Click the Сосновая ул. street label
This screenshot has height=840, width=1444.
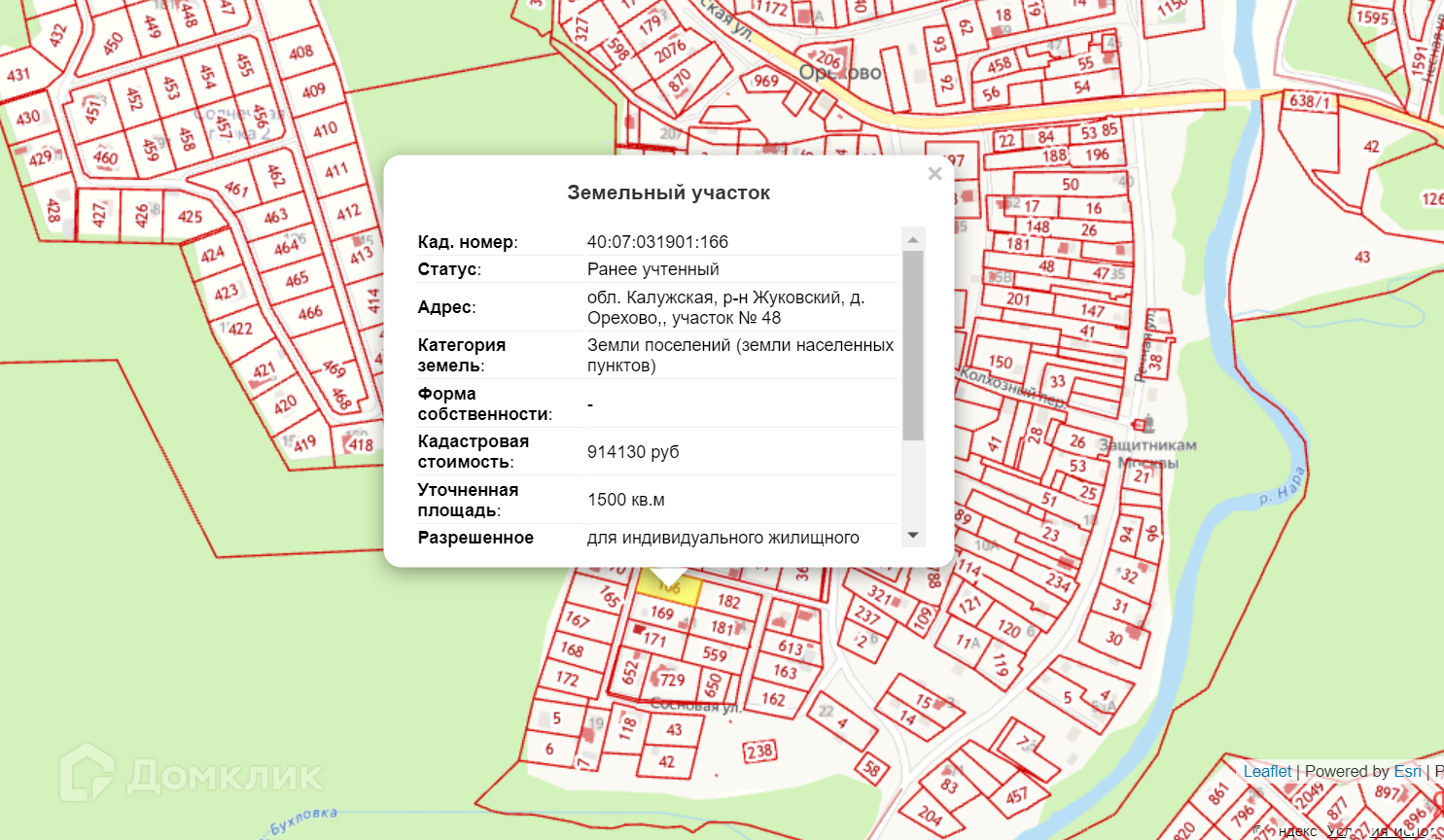[695, 704]
